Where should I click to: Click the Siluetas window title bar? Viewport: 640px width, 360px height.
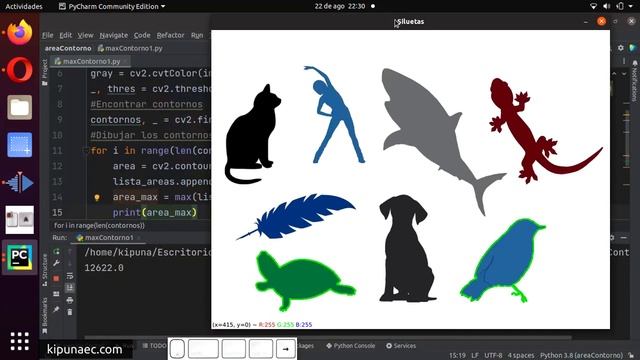click(x=410, y=22)
